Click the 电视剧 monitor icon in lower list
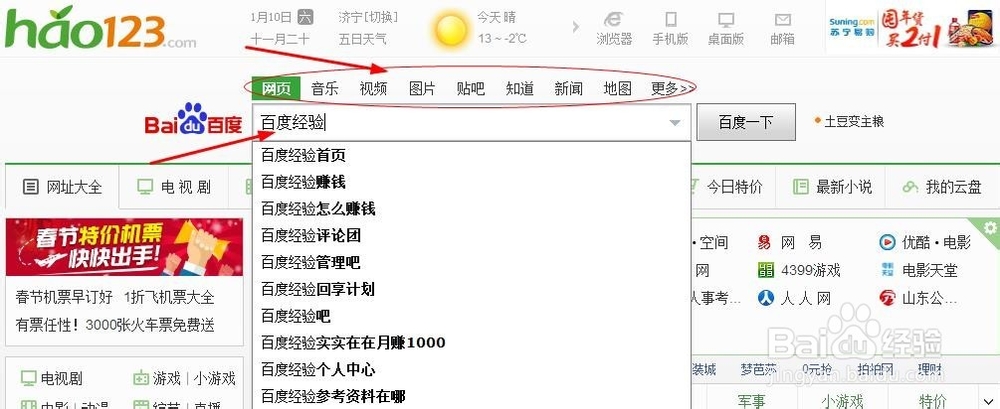The width and height of the screenshot is (1000, 409). tap(28, 378)
